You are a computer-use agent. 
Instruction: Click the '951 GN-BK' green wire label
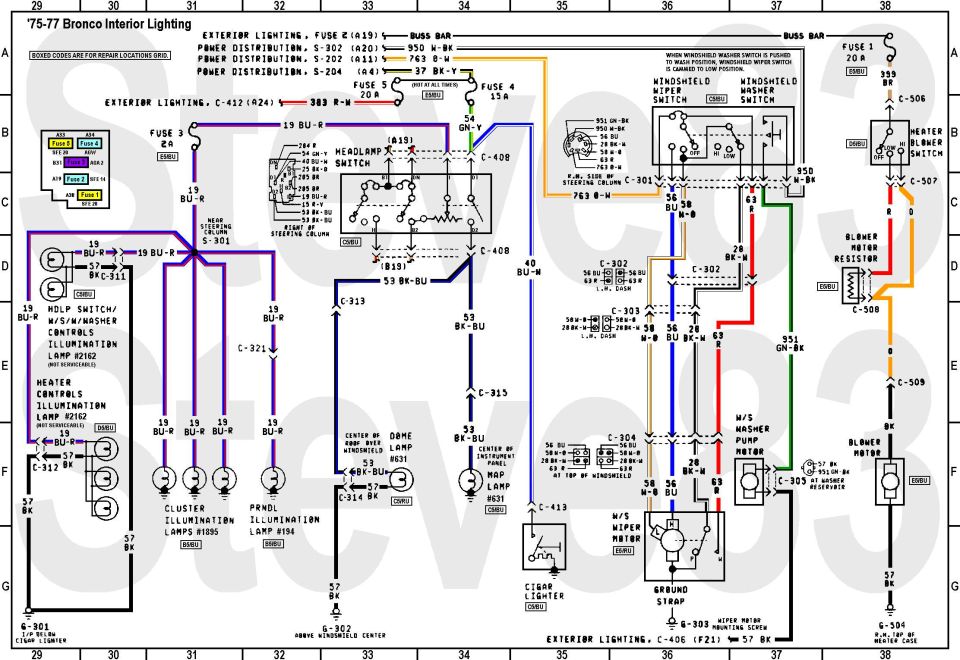pyautogui.click(x=789, y=343)
